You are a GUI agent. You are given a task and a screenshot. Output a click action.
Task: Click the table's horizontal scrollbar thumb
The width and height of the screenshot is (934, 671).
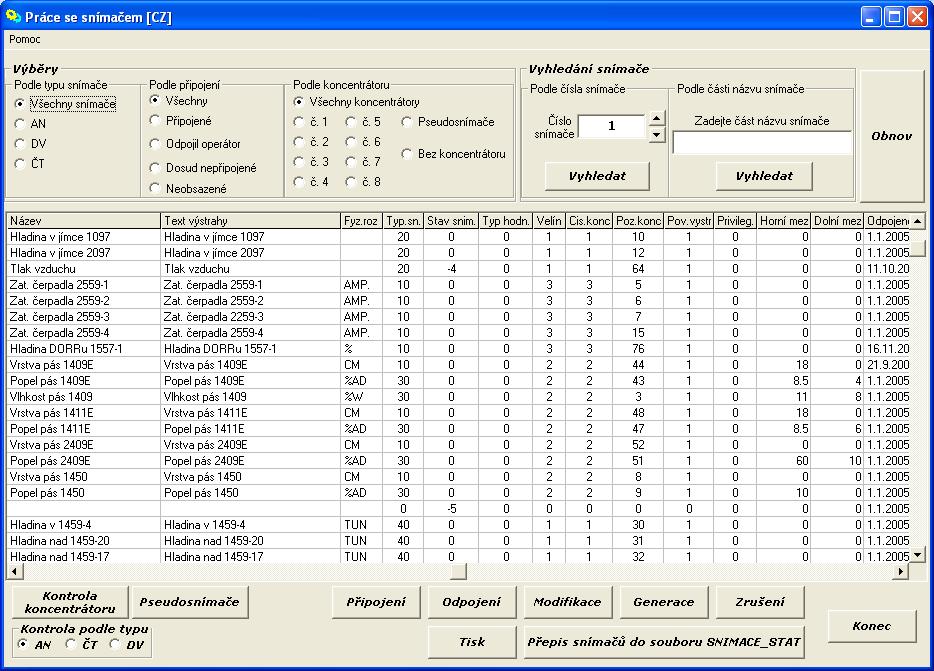pyautogui.click(x=459, y=571)
